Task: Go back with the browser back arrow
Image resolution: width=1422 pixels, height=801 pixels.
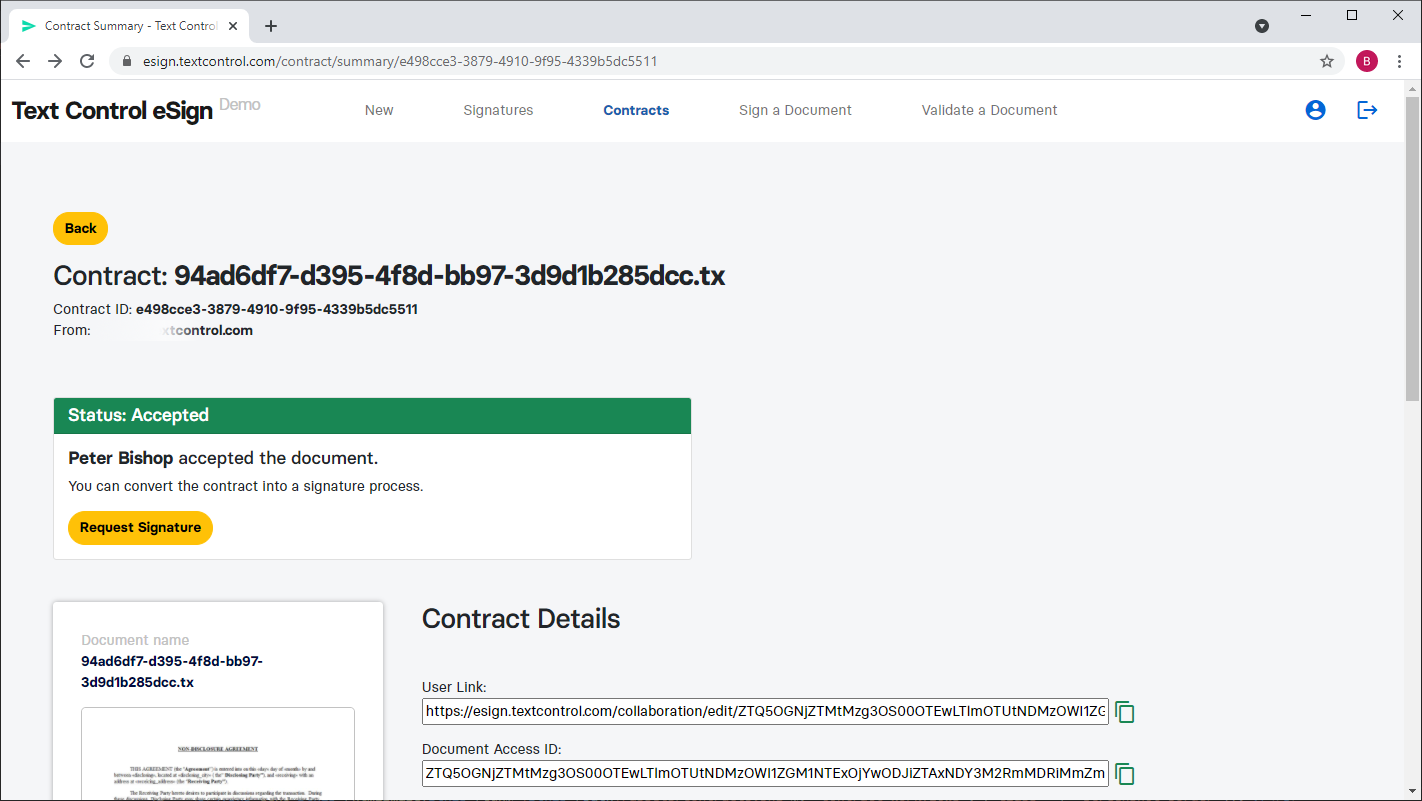Action: (23, 61)
